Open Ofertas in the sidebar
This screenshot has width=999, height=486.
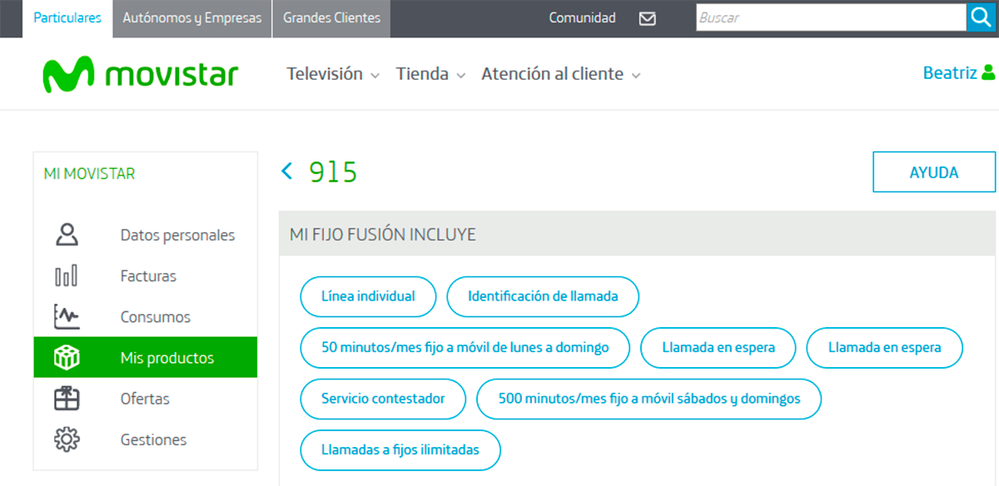pos(145,399)
